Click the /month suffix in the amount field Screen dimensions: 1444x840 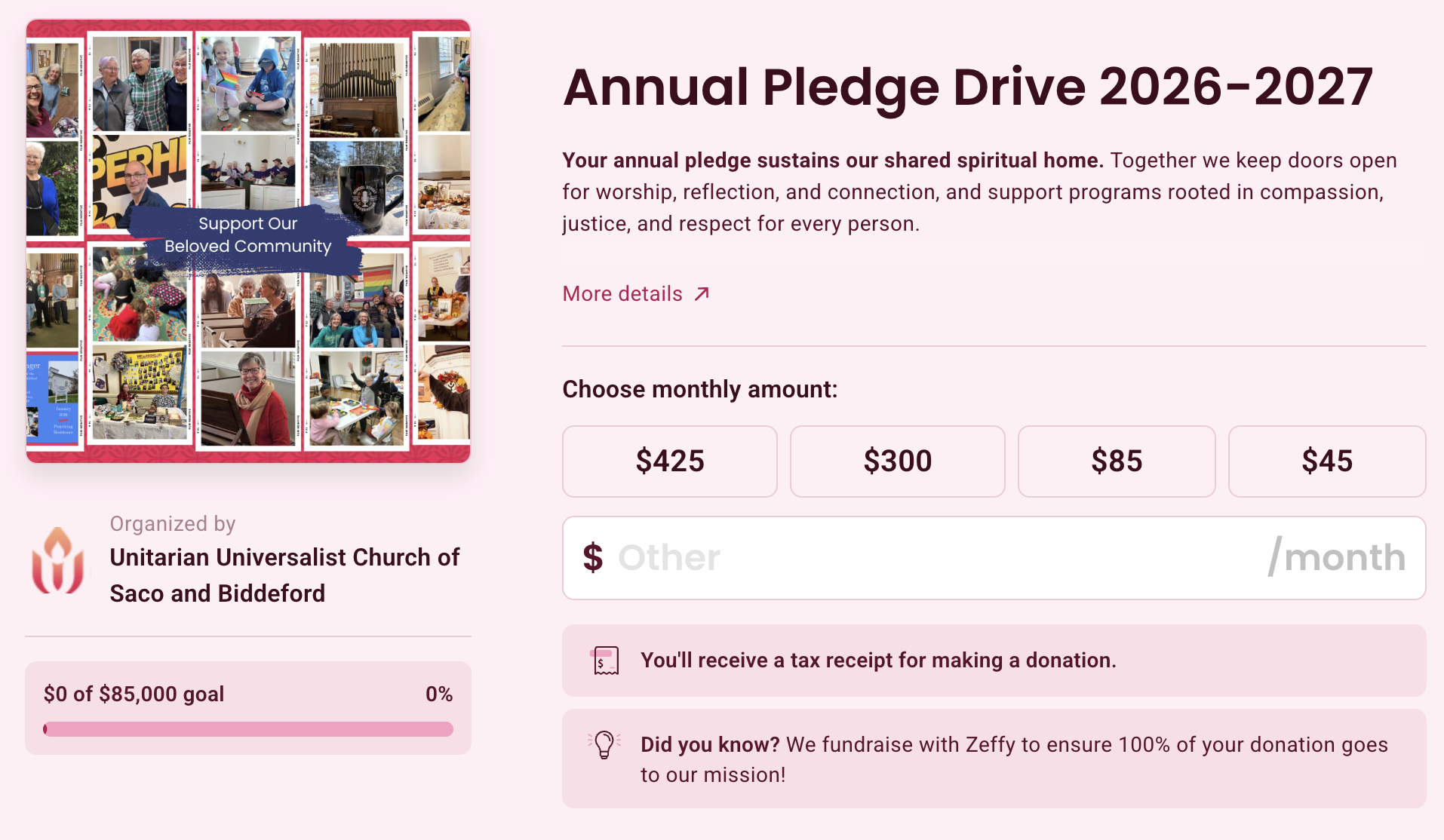1337,558
